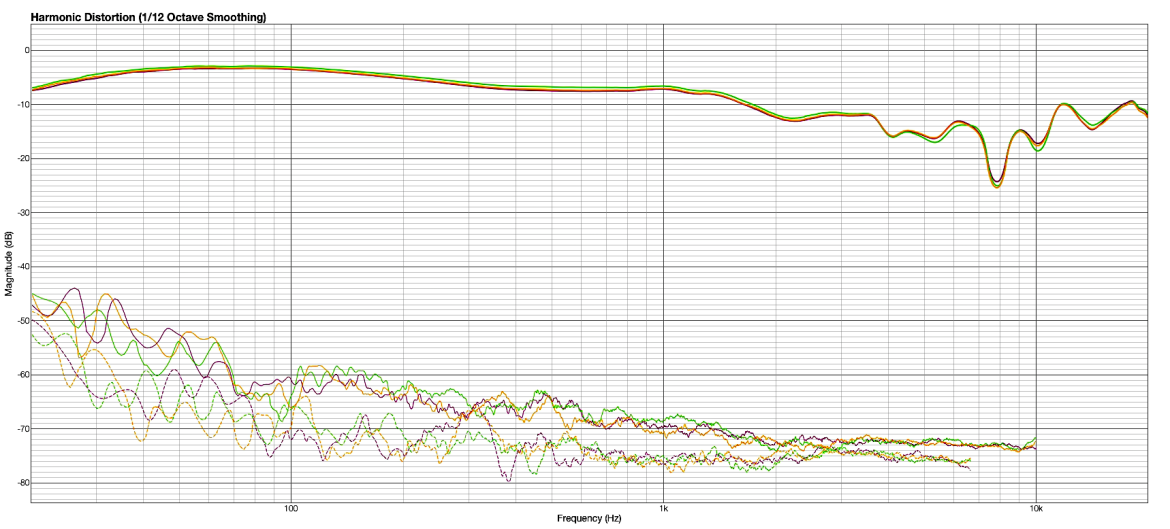Click the -30 magnitude tick label
The height and width of the screenshot is (529, 1170).
(24, 213)
